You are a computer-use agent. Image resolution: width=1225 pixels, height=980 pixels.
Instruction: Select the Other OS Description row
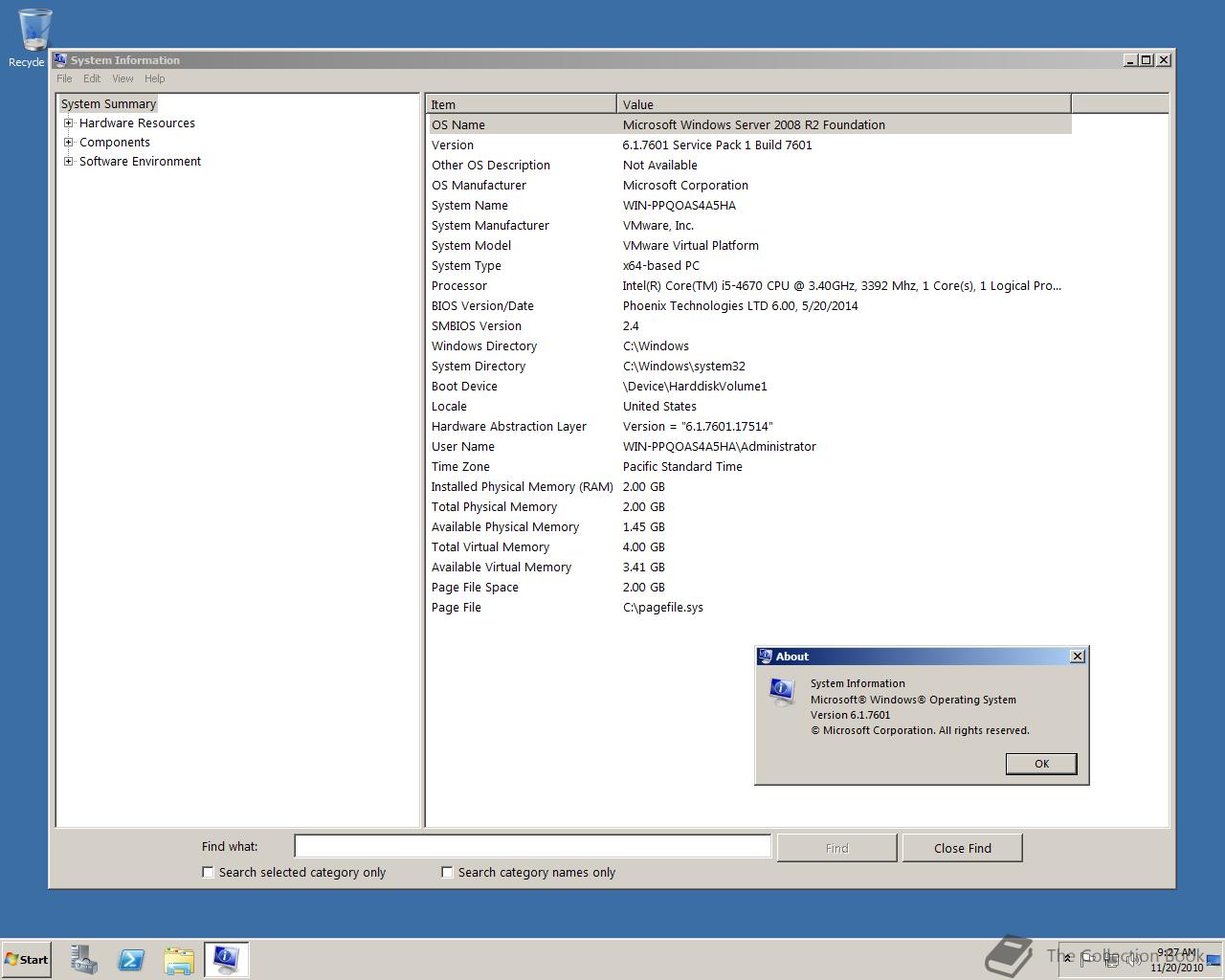point(749,165)
